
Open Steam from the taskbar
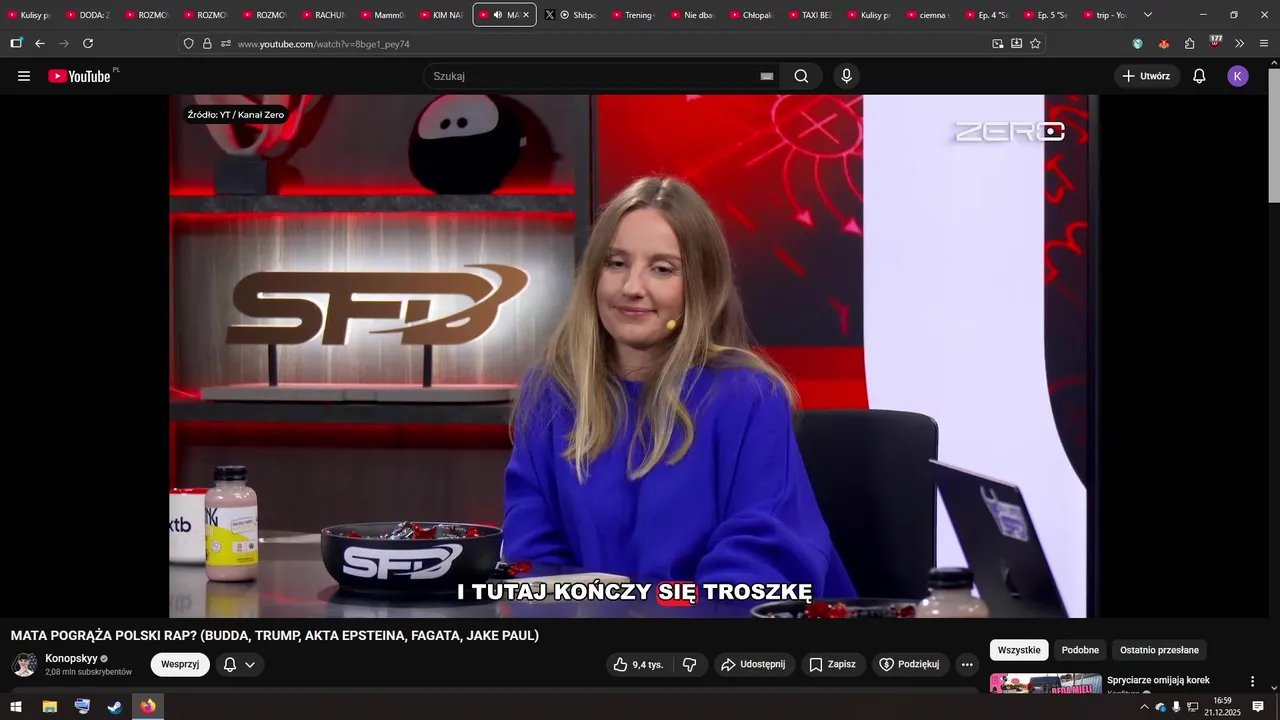pos(115,707)
